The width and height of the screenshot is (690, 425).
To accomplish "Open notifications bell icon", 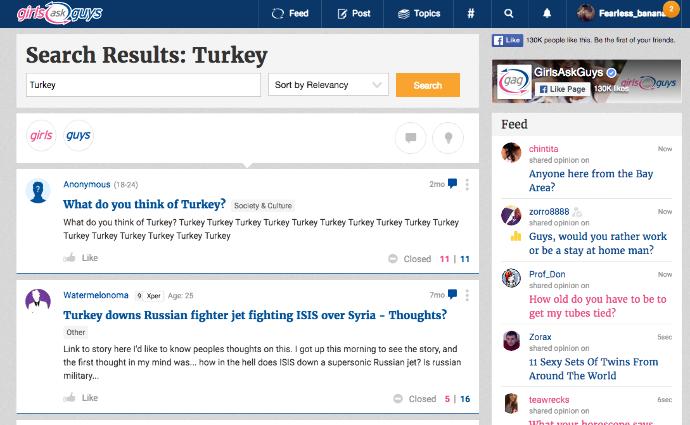I will [547, 14].
